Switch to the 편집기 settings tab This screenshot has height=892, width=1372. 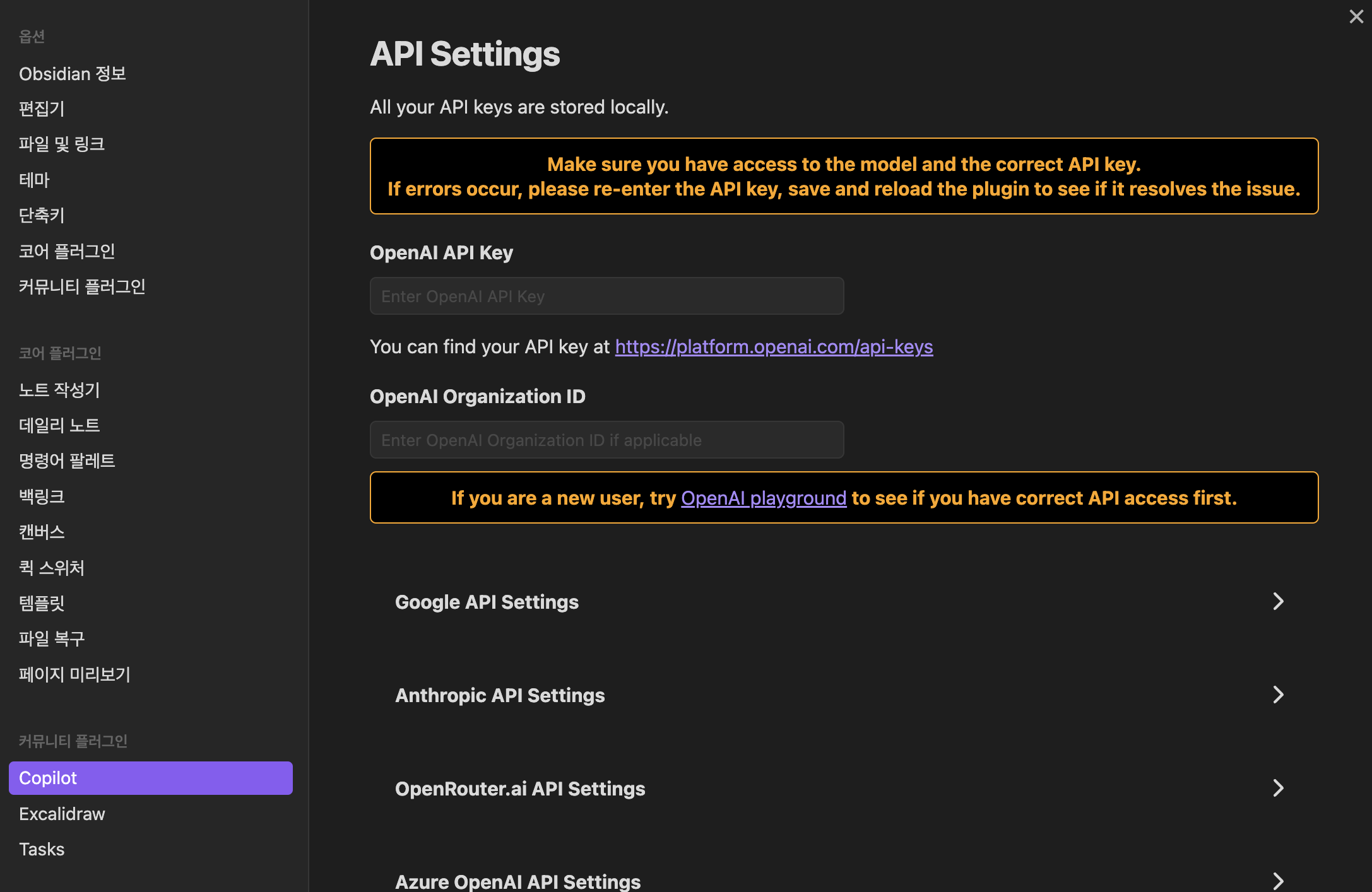(x=42, y=109)
